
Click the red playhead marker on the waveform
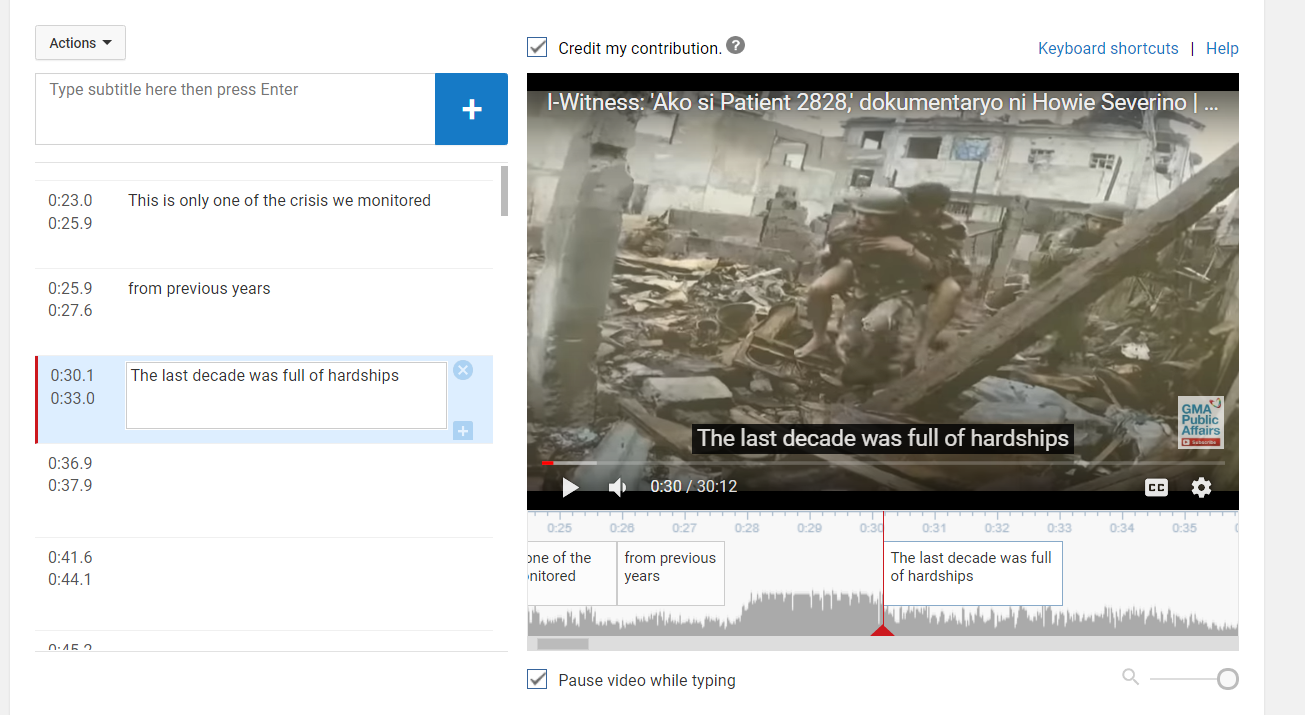click(x=882, y=630)
